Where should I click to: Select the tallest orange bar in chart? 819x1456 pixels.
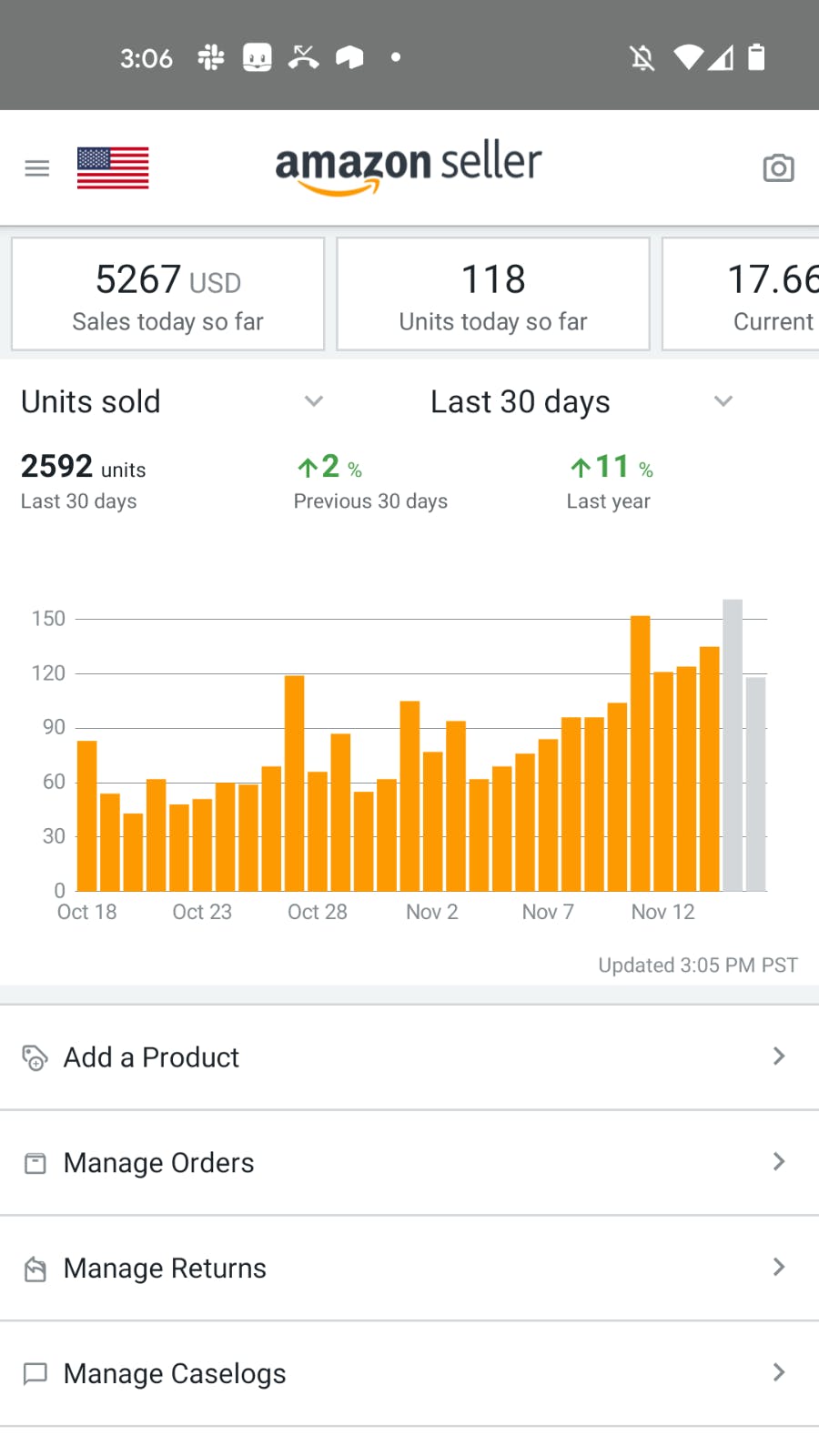click(641, 753)
